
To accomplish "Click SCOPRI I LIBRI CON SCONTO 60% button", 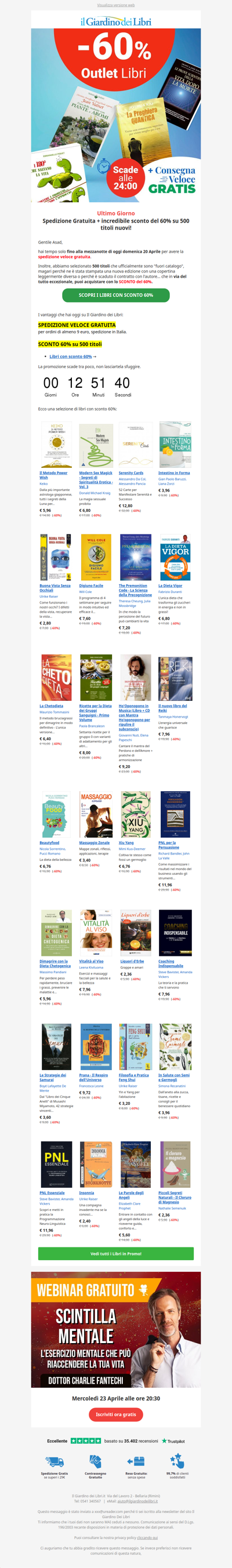I will (115, 294).
